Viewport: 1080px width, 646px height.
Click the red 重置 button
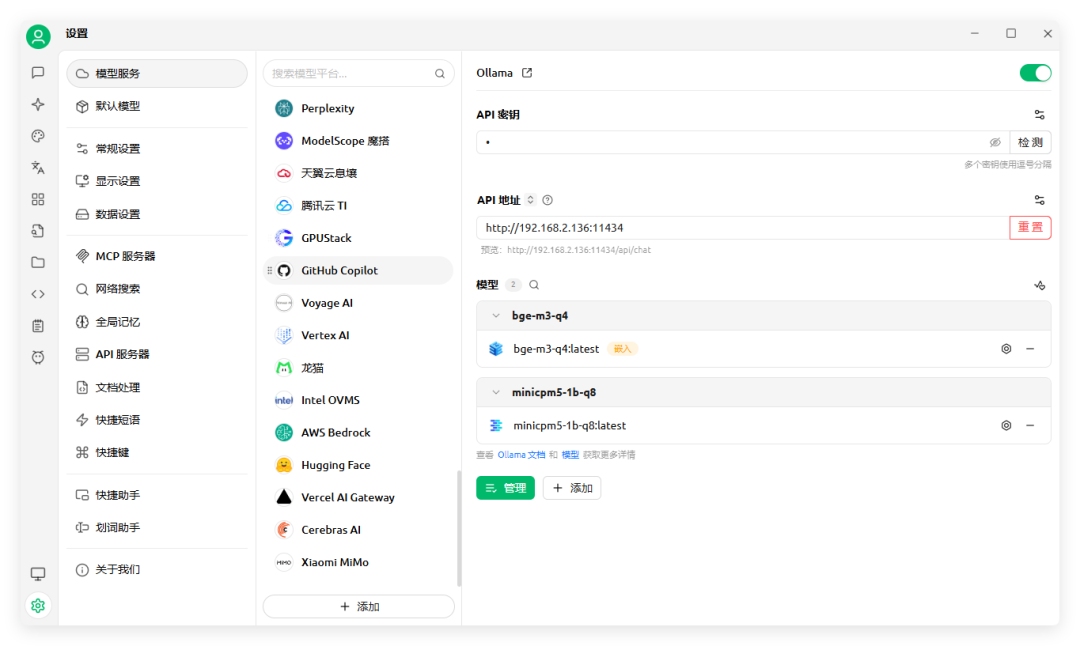click(1030, 227)
